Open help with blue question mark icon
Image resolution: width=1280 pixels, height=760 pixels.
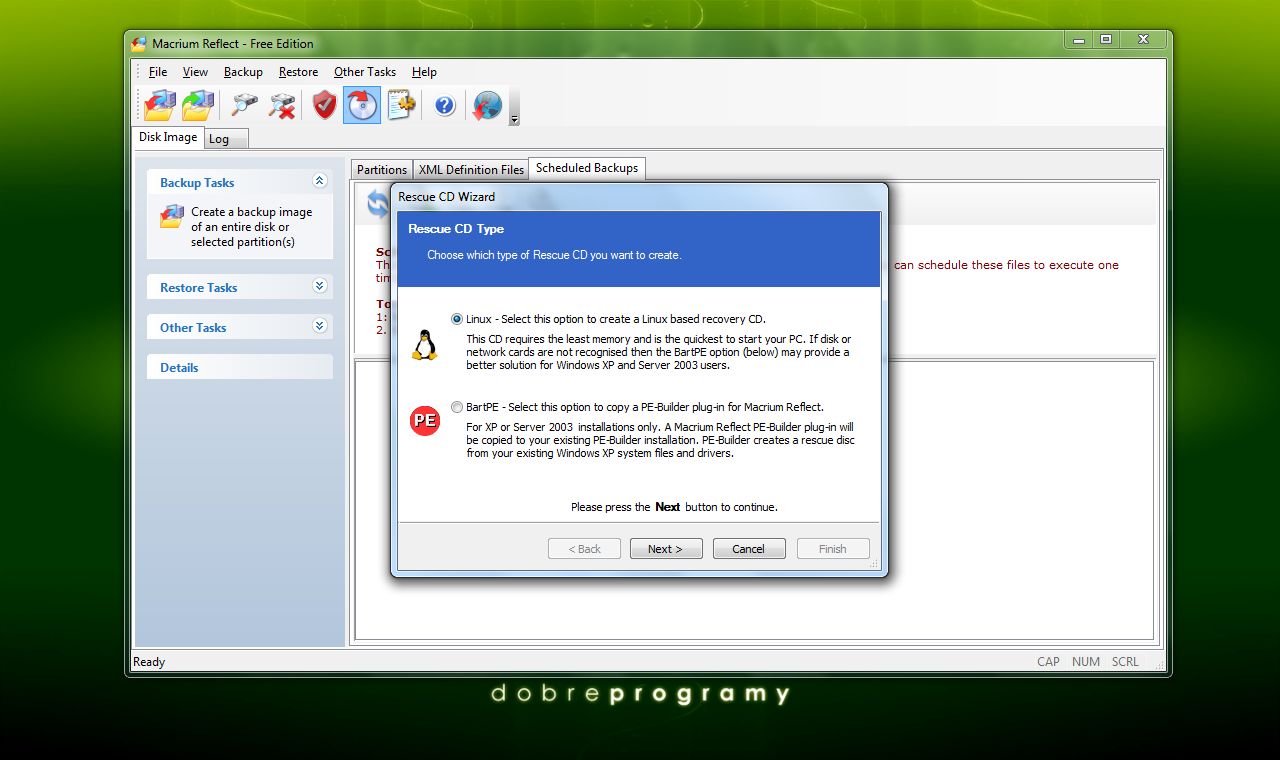(x=445, y=104)
